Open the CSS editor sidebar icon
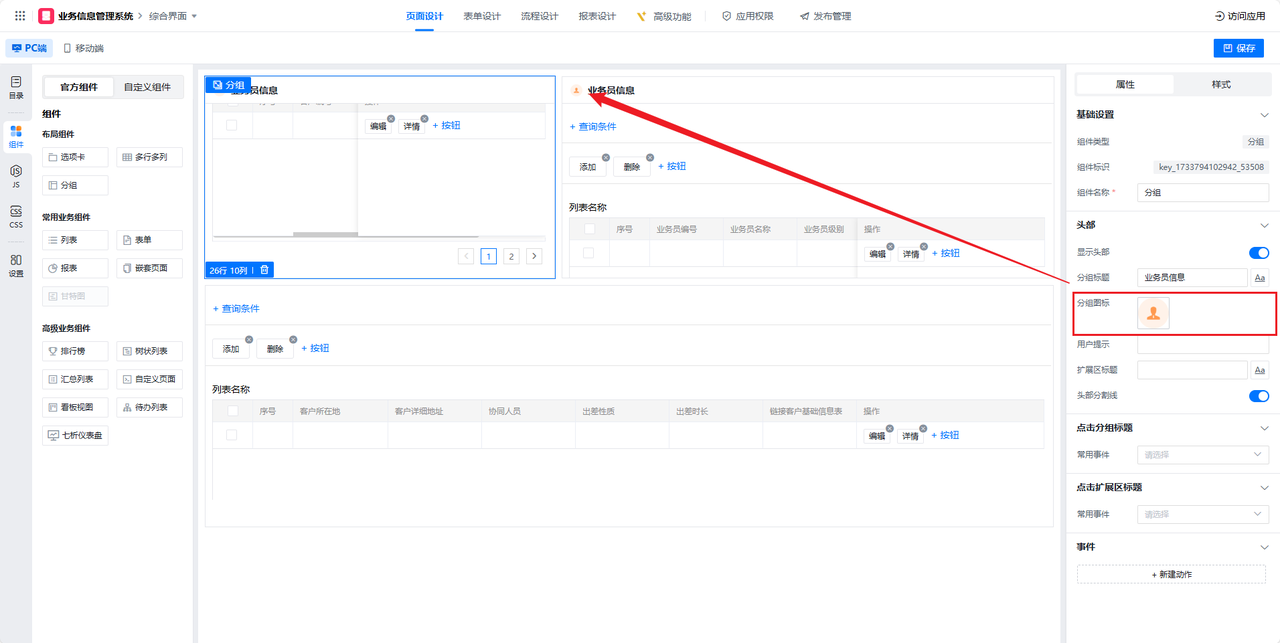Screen dimensions: 1280x643 pyautogui.click(x=16, y=217)
